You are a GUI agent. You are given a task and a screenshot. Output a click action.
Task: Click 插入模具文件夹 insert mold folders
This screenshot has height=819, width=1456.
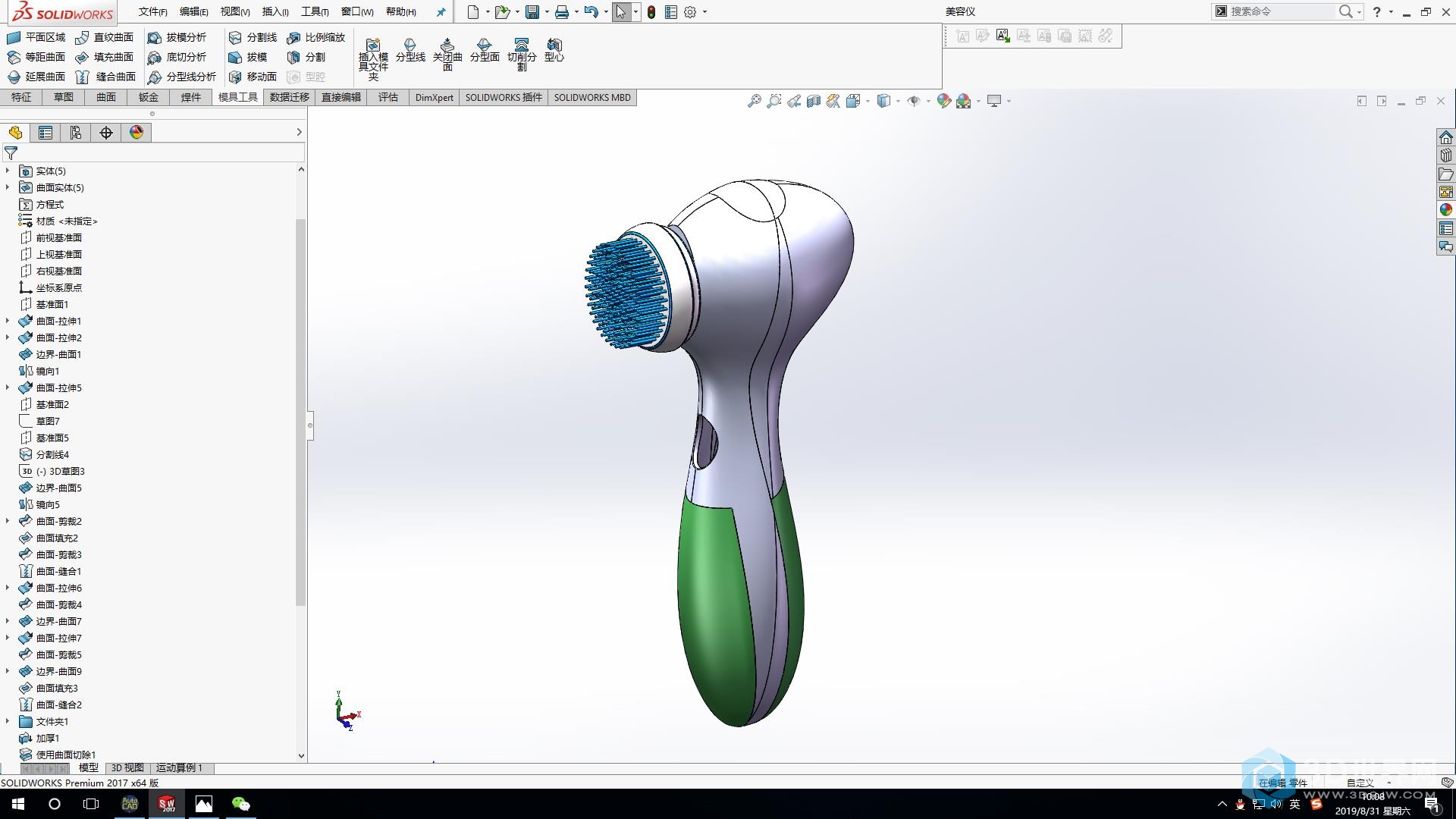click(x=373, y=59)
